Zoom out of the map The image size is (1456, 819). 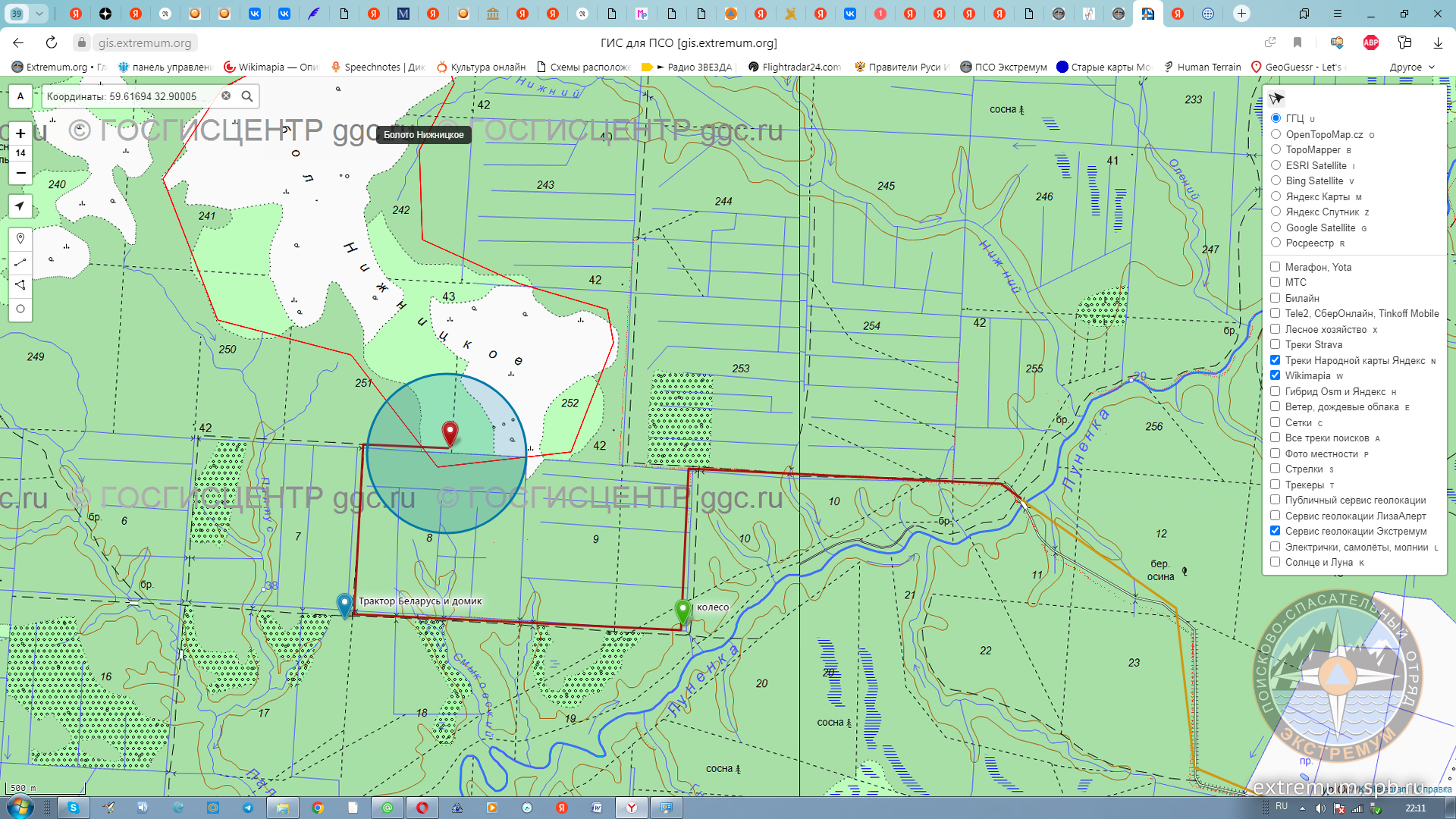tap(20, 173)
